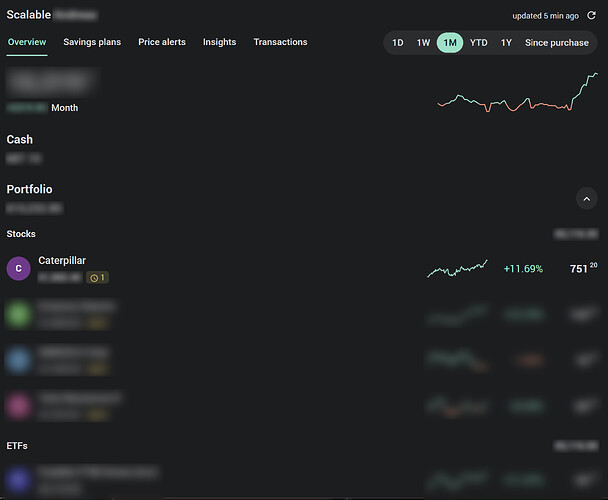Image resolution: width=608 pixels, height=500 pixels.
Task: Click the Caterpillar pending order clock badge
Action: coord(97,278)
